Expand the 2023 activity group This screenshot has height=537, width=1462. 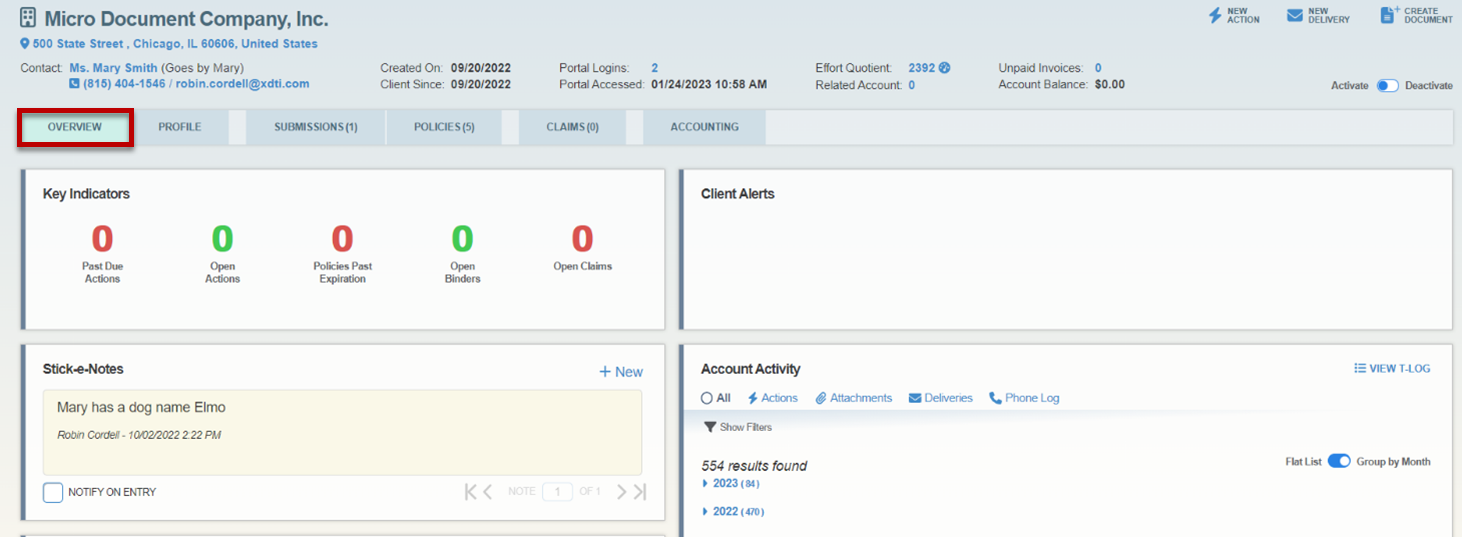pos(706,484)
